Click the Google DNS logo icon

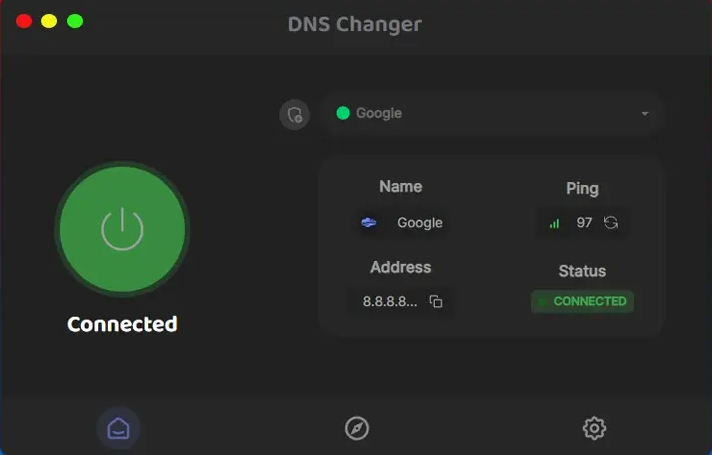[369, 223]
